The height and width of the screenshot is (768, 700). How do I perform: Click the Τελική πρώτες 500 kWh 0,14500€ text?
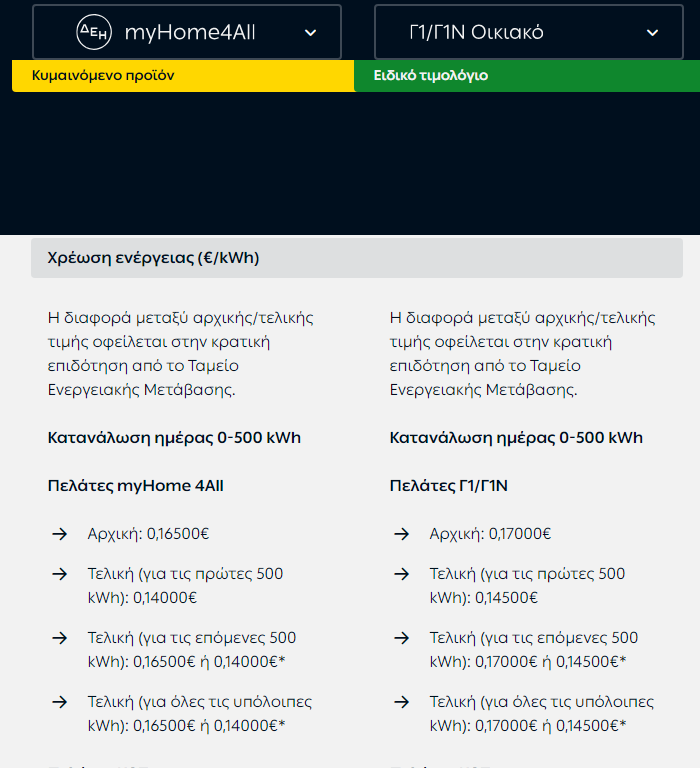(527, 585)
